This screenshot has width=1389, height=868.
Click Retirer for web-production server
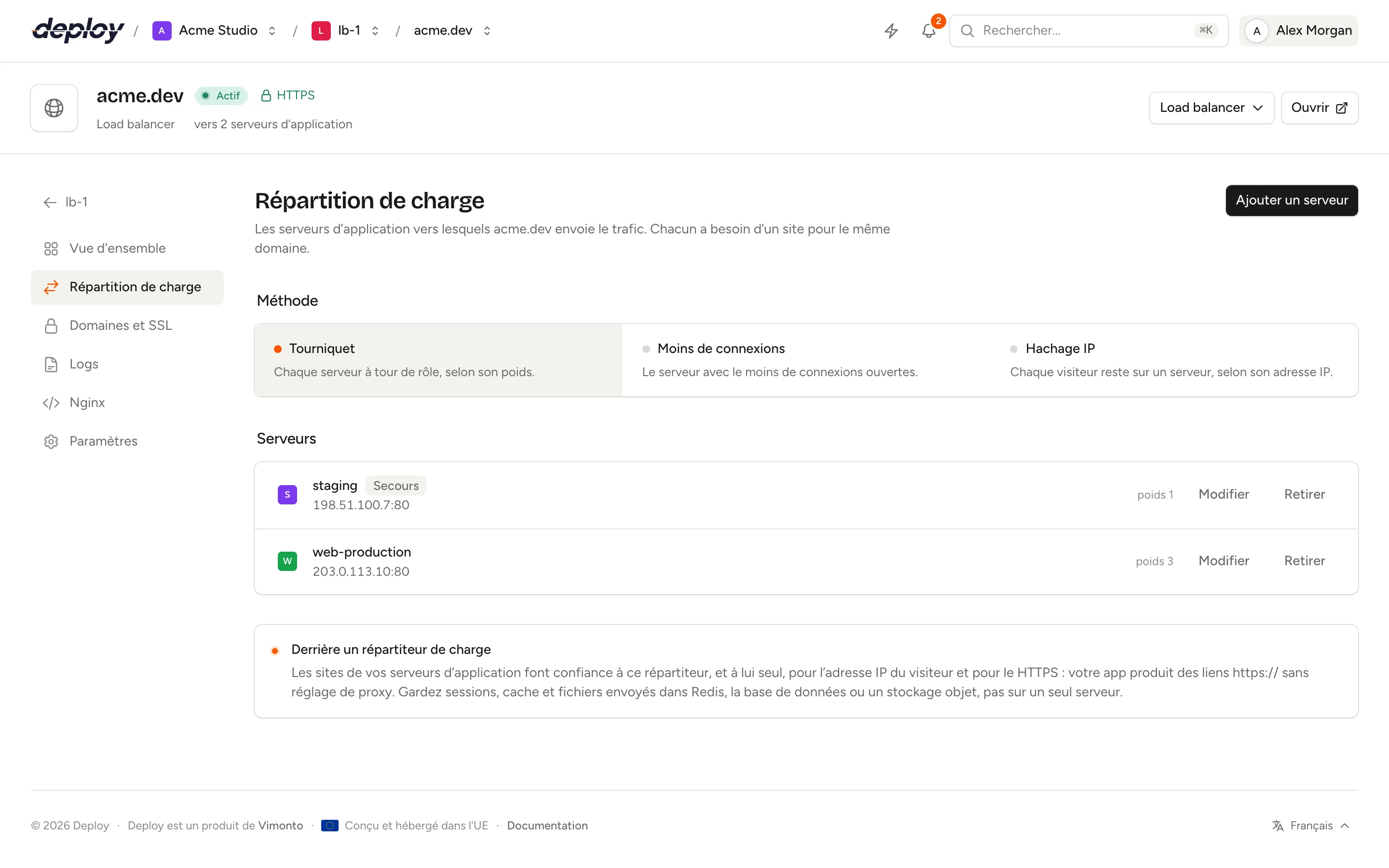(x=1305, y=561)
